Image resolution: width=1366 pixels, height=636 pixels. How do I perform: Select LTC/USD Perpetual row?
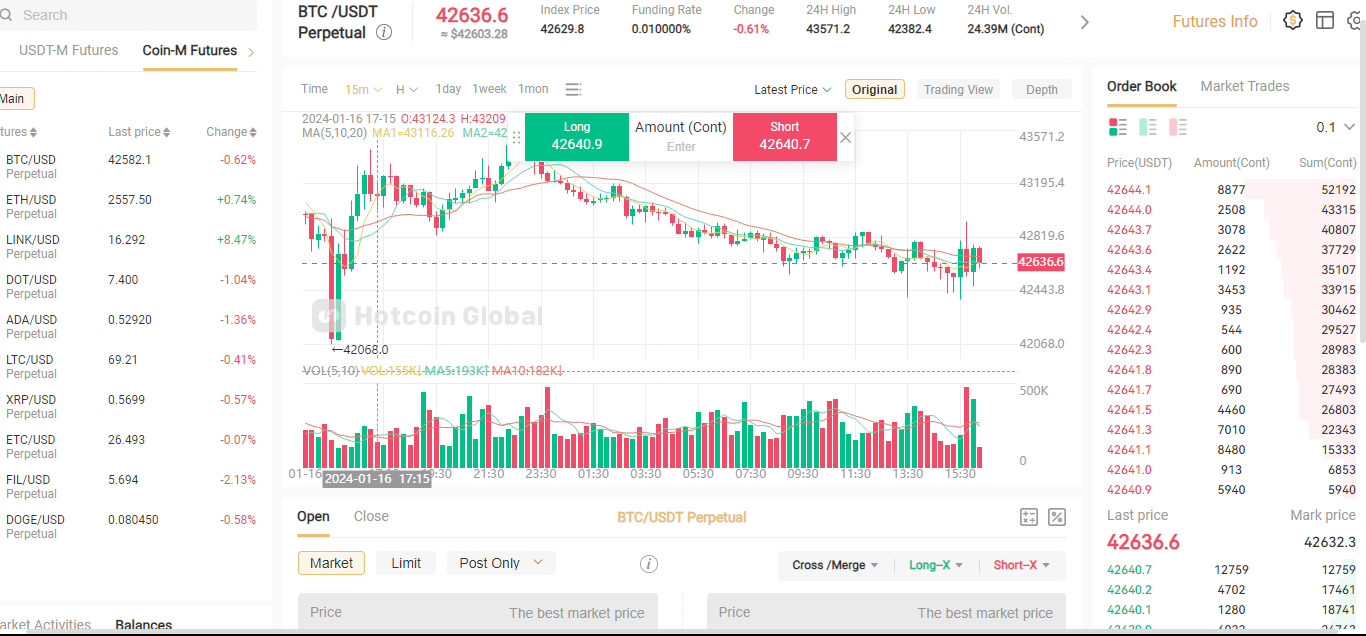click(130, 366)
